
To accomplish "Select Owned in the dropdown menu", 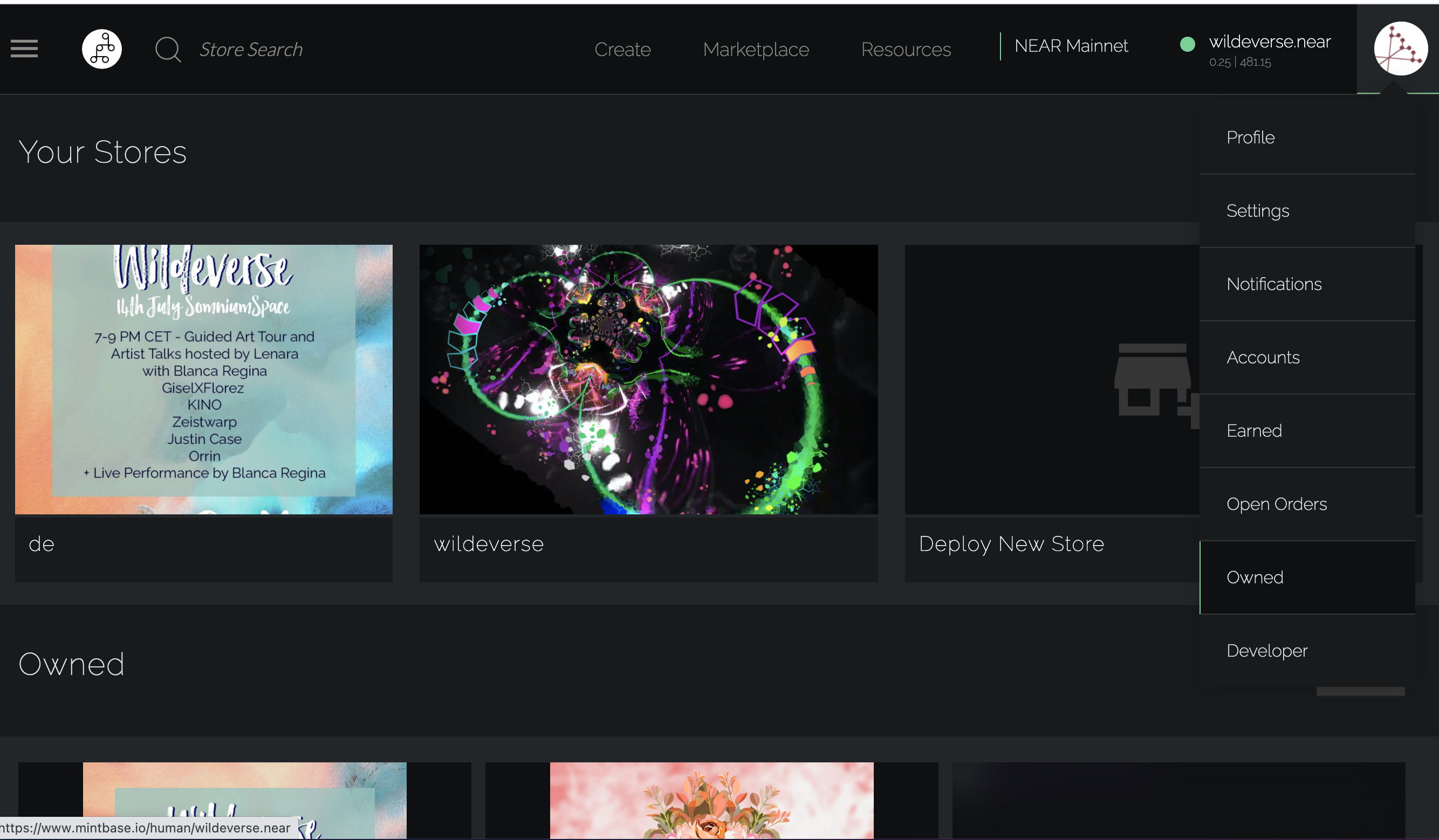I will (x=1307, y=577).
